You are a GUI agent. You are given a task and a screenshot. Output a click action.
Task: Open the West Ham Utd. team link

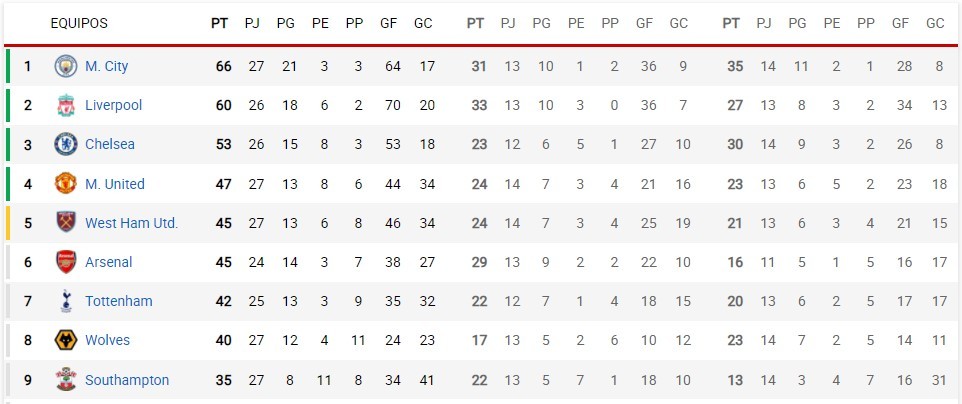[x=131, y=223]
